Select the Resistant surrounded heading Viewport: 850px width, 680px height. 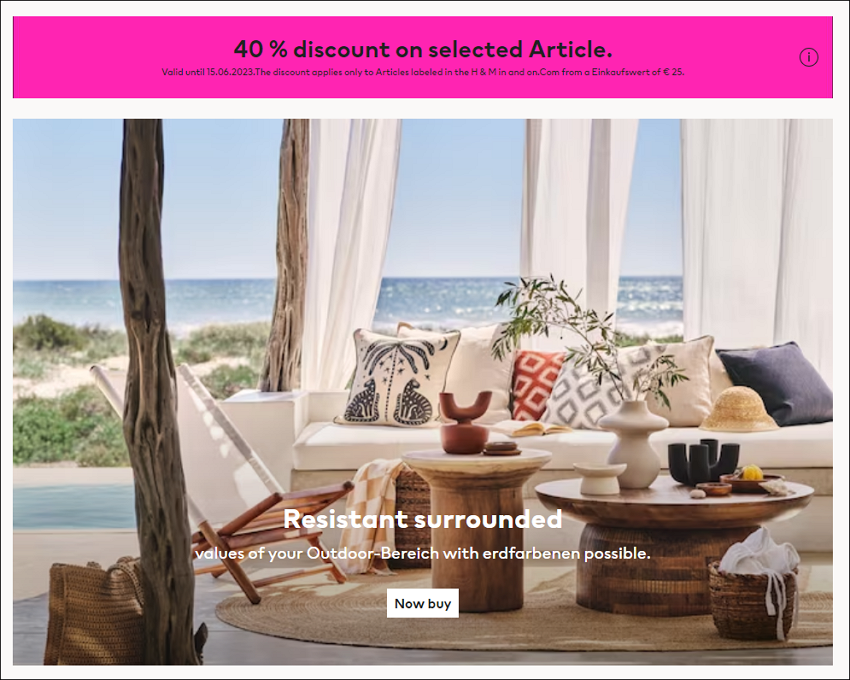[x=423, y=519]
